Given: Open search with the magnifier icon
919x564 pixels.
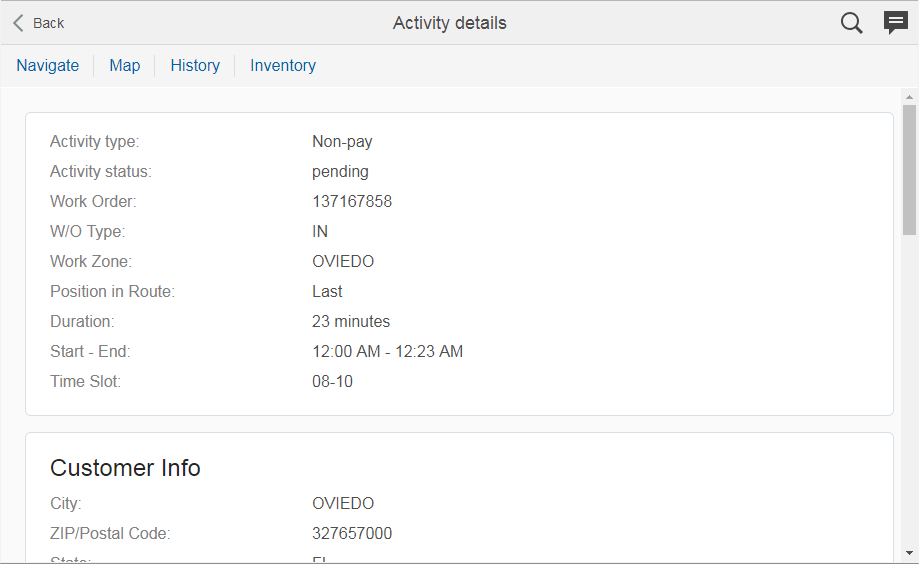Looking at the screenshot, I should pyautogui.click(x=851, y=23).
